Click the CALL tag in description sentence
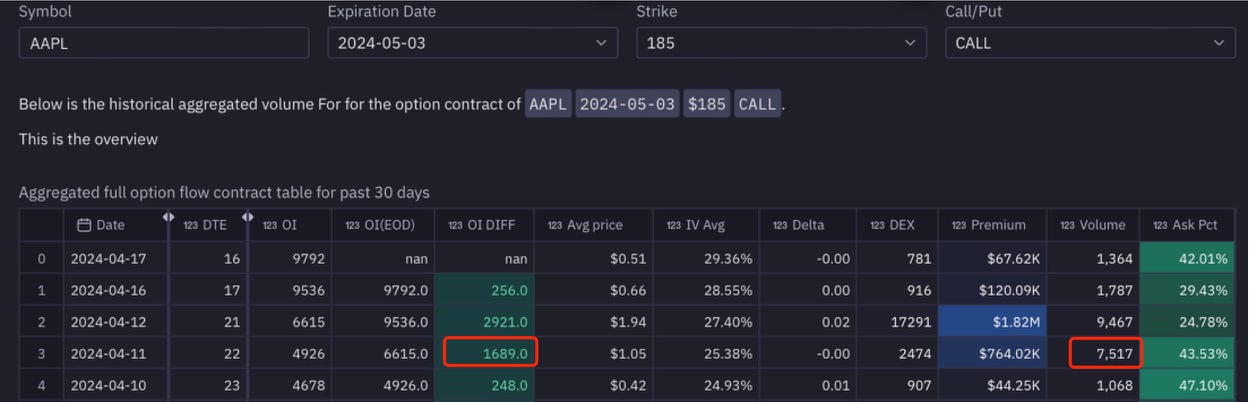1249x402 pixels. tap(757, 104)
